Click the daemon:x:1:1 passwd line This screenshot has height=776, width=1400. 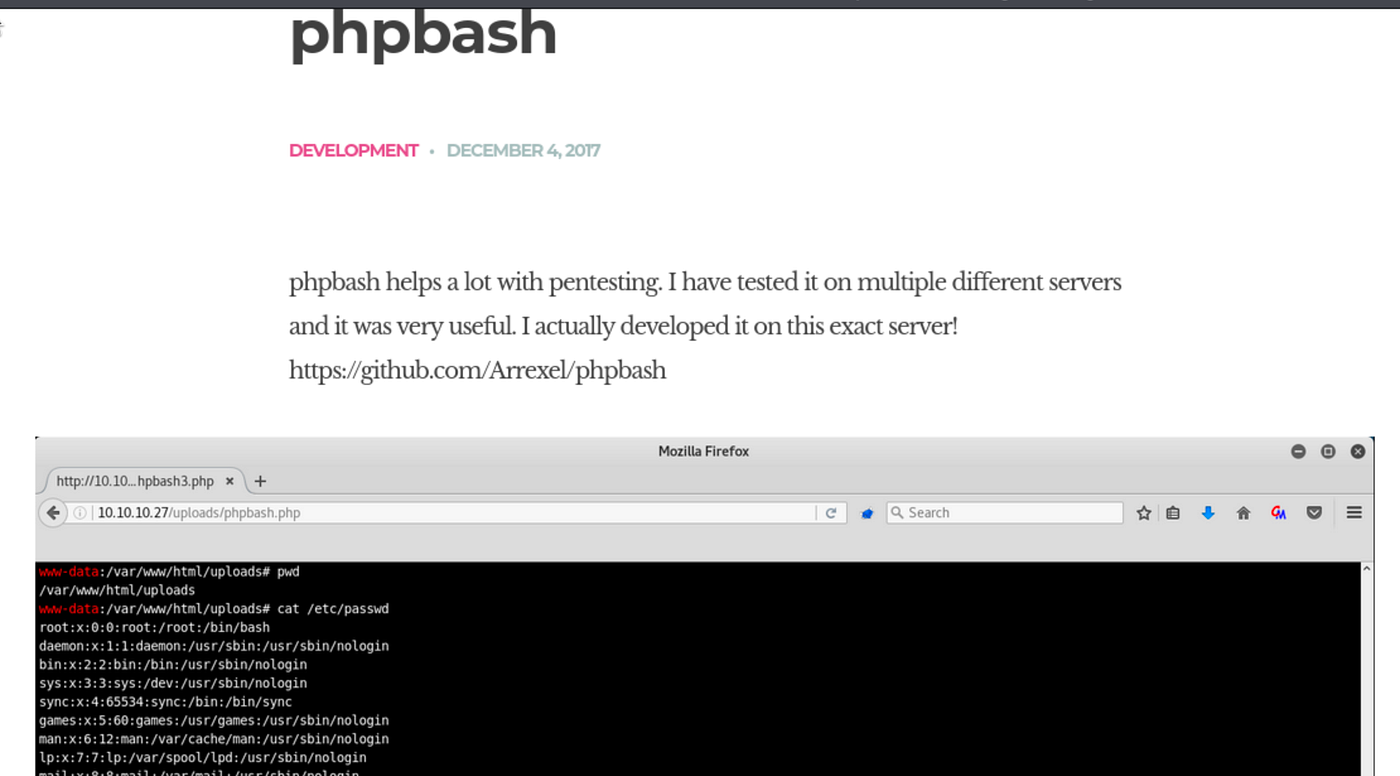click(214, 646)
